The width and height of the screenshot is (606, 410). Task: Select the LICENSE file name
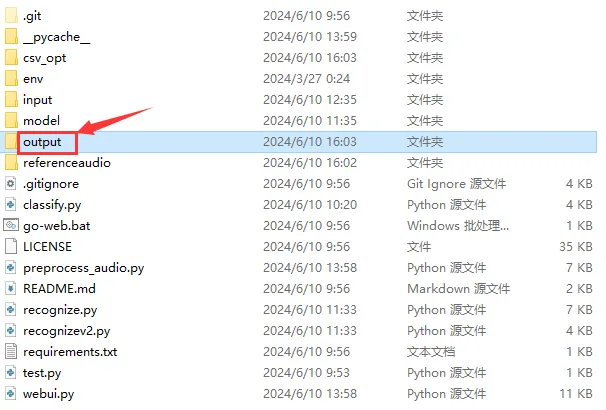[x=47, y=247]
